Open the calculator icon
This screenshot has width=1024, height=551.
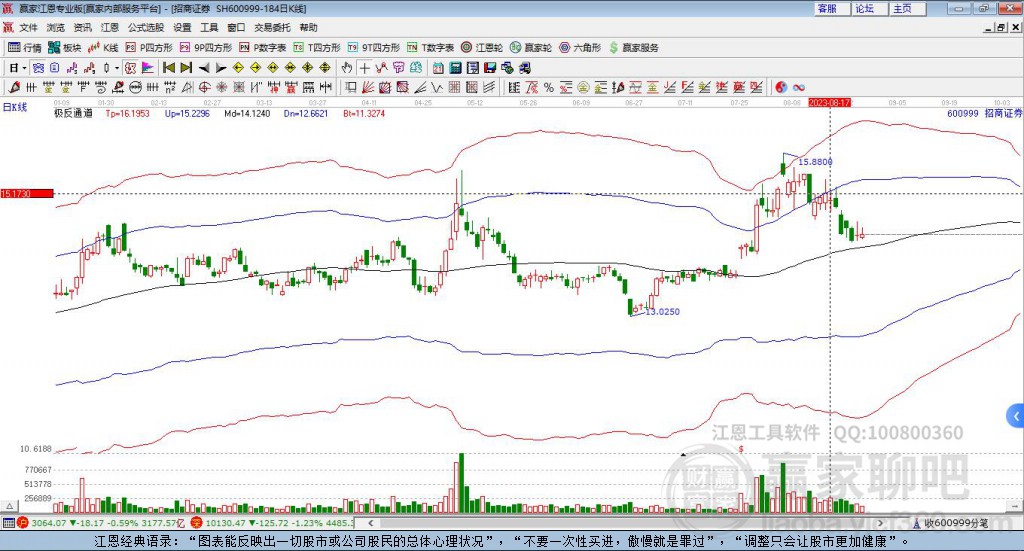[455, 68]
